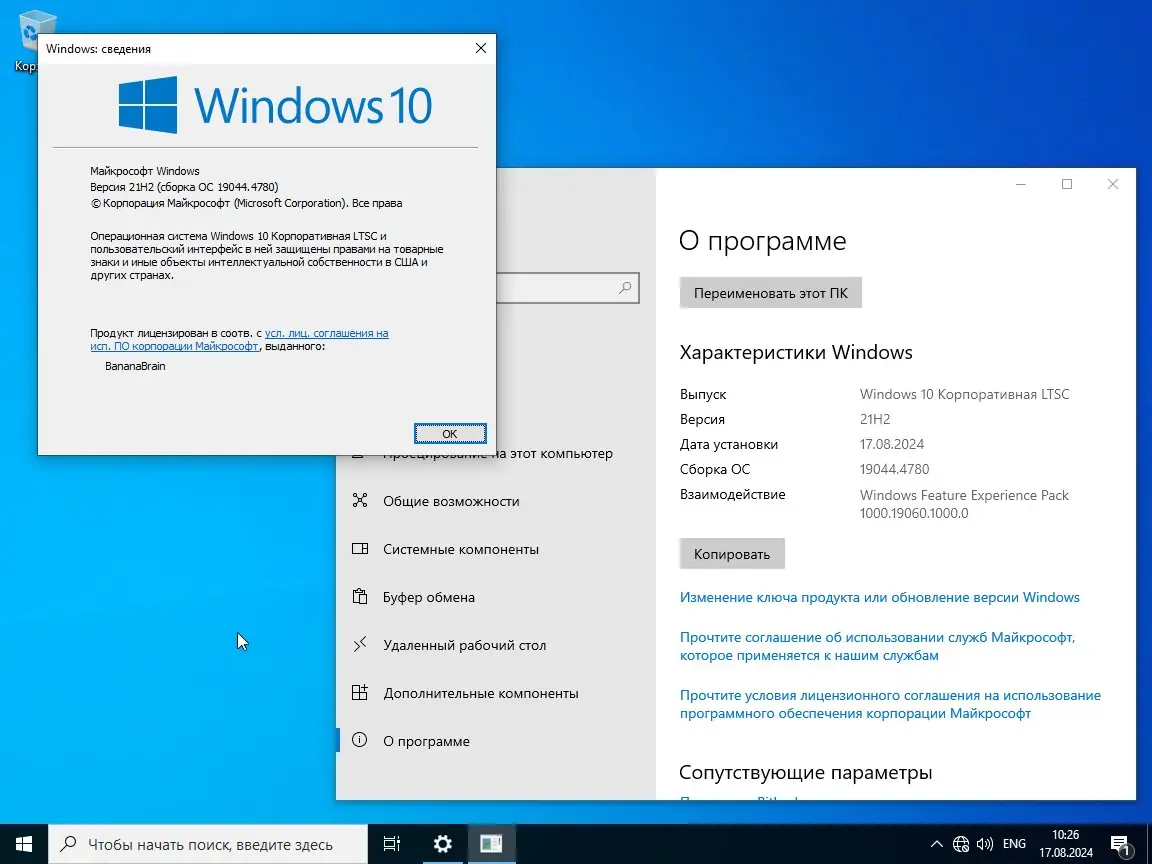Select Системные компоненты in sidebar
Screen dimensions: 1152x864
coord(495,549)
